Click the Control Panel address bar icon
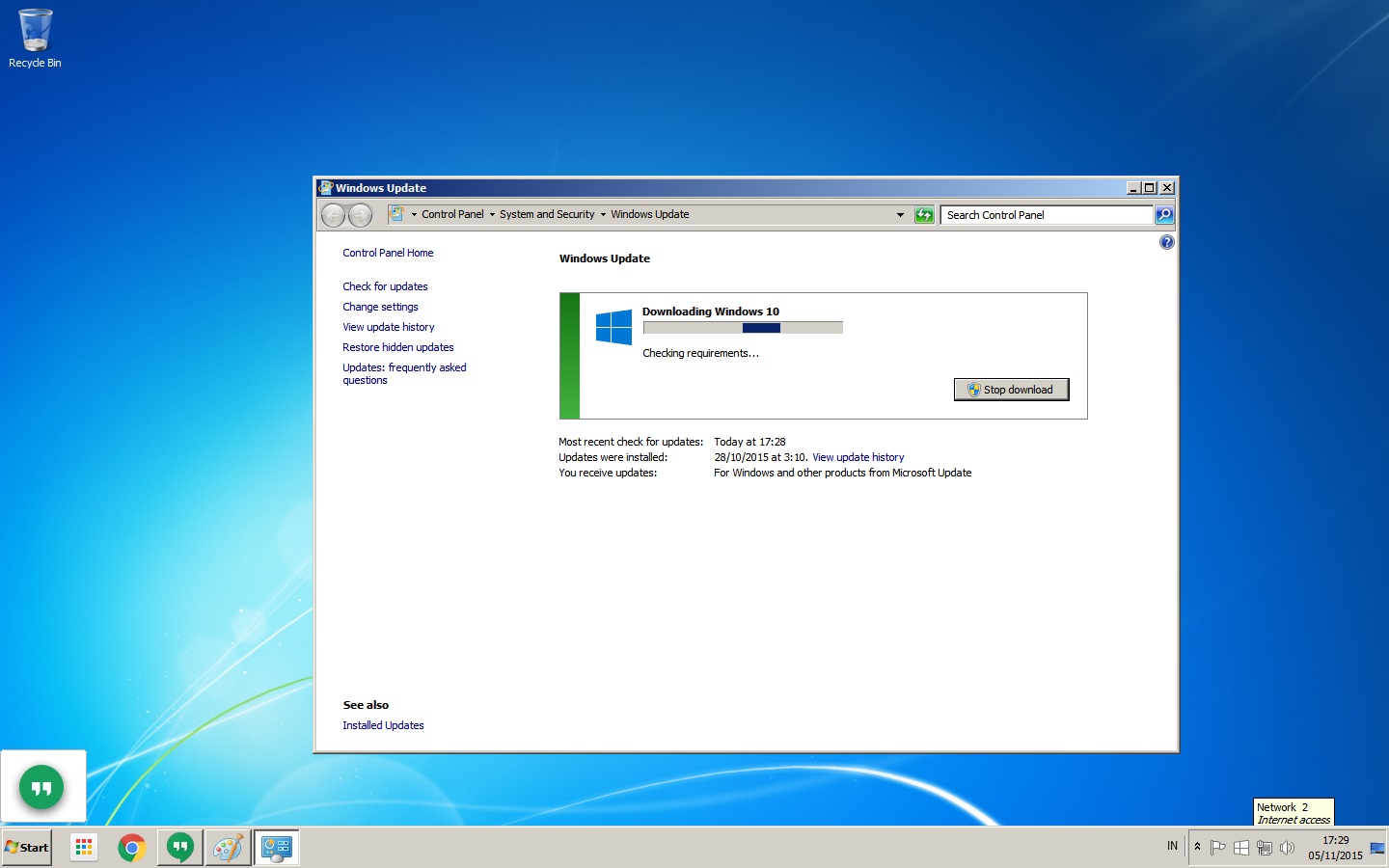 point(396,214)
